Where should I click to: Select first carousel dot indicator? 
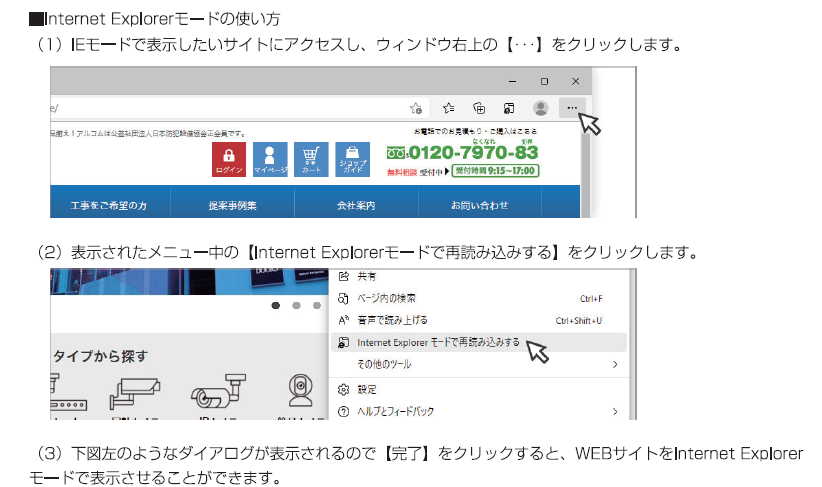coord(275,305)
